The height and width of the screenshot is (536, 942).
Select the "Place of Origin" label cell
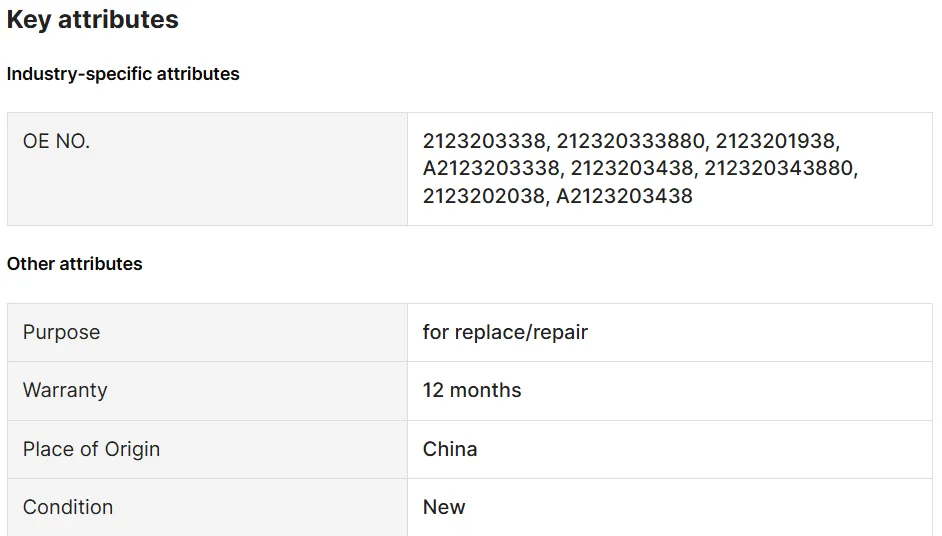point(91,449)
